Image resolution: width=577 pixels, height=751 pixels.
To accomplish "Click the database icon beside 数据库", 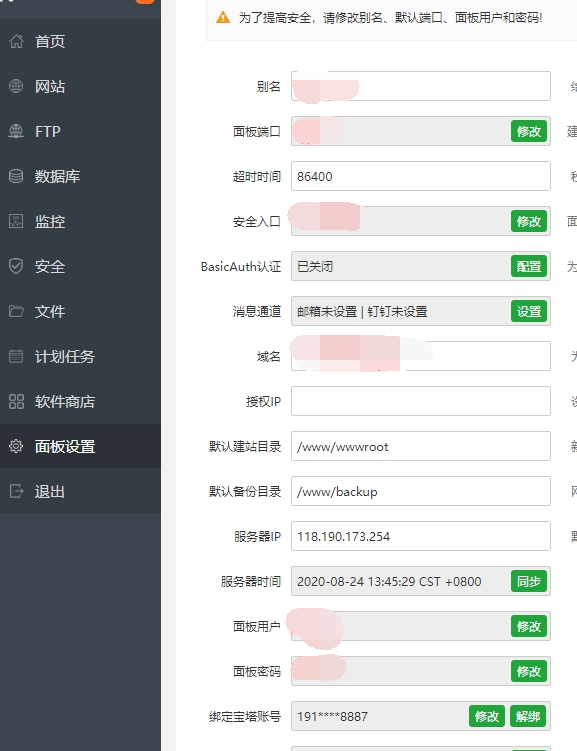I will [x=16, y=176].
